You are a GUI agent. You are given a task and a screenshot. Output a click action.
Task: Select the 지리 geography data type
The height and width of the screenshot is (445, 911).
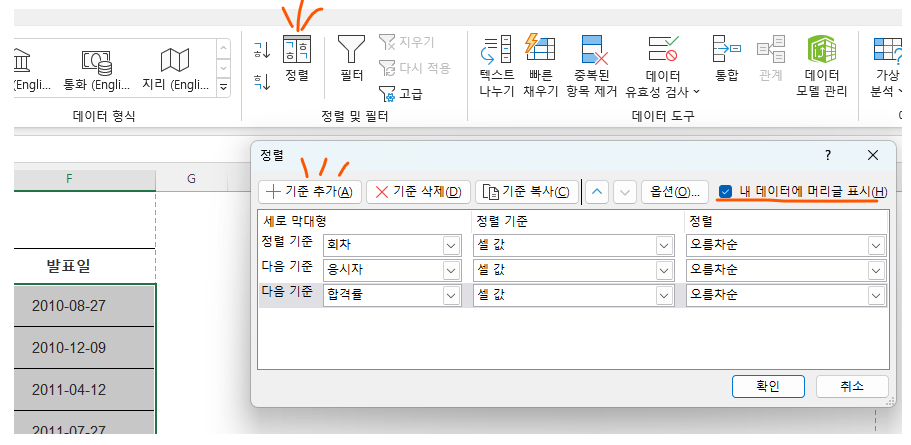175,70
